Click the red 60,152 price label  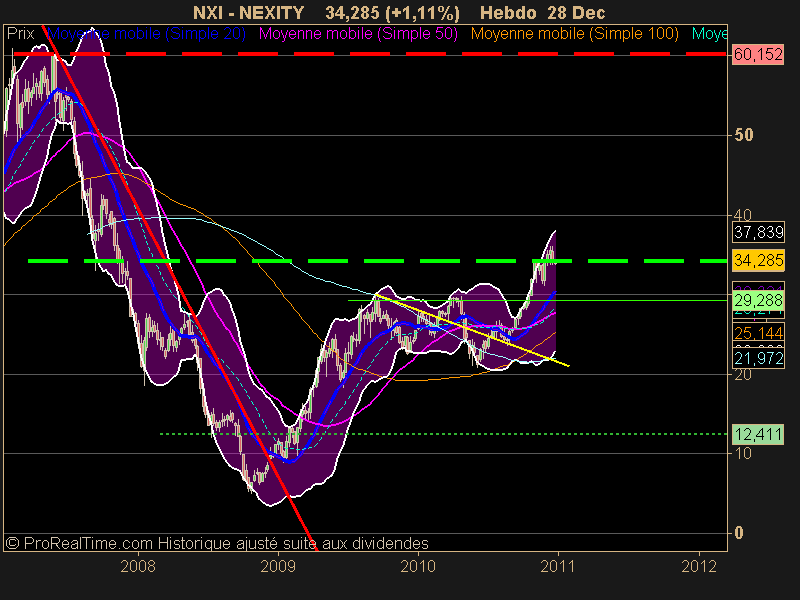coord(758,54)
